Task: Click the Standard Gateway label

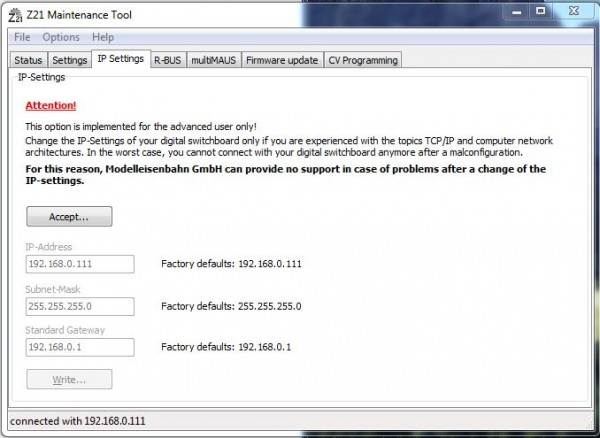Action: [x=65, y=330]
